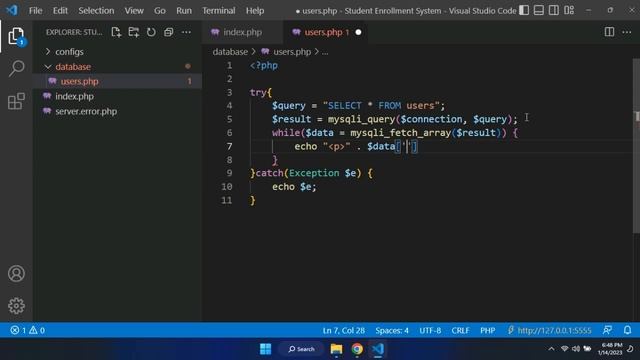Click the http://127.0.0.1:5555 server link

point(549,330)
